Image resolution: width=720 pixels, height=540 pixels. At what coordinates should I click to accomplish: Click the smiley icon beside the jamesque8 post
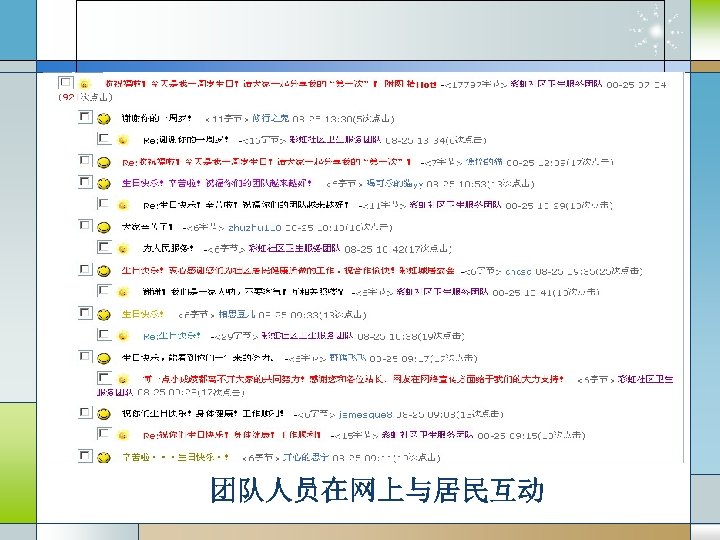pyautogui.click(x=104, y=414)
